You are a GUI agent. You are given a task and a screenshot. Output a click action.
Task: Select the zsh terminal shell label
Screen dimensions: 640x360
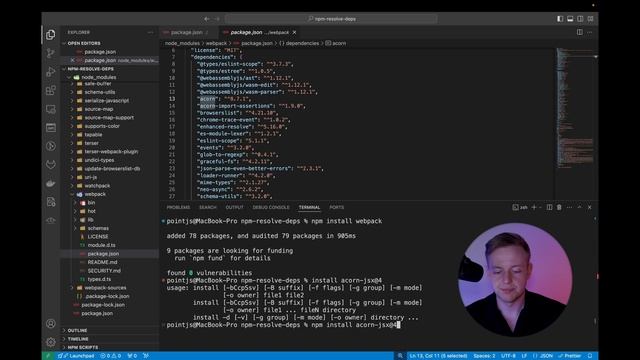(520, 207)
